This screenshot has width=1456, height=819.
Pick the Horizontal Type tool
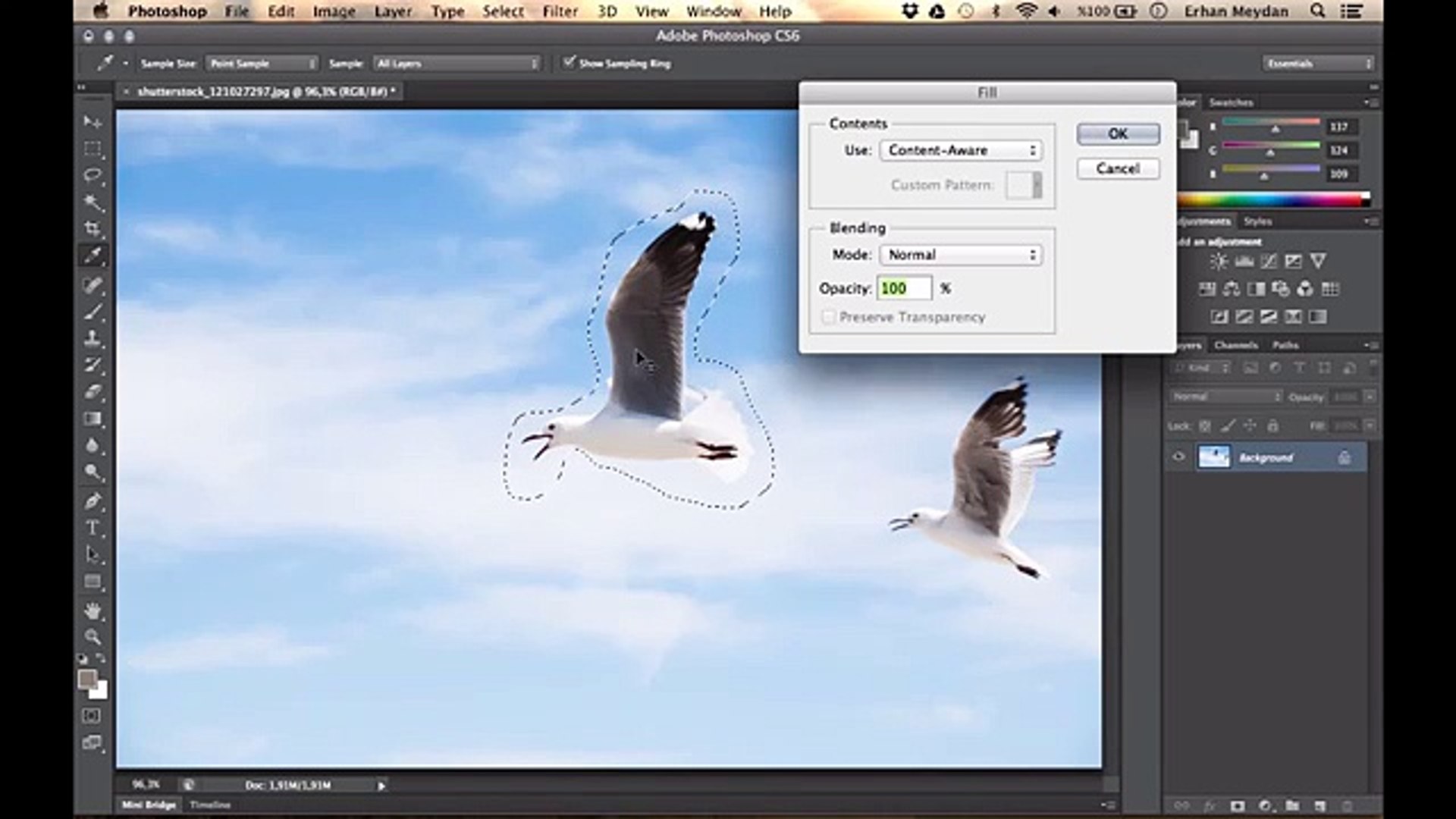[93, 528]
